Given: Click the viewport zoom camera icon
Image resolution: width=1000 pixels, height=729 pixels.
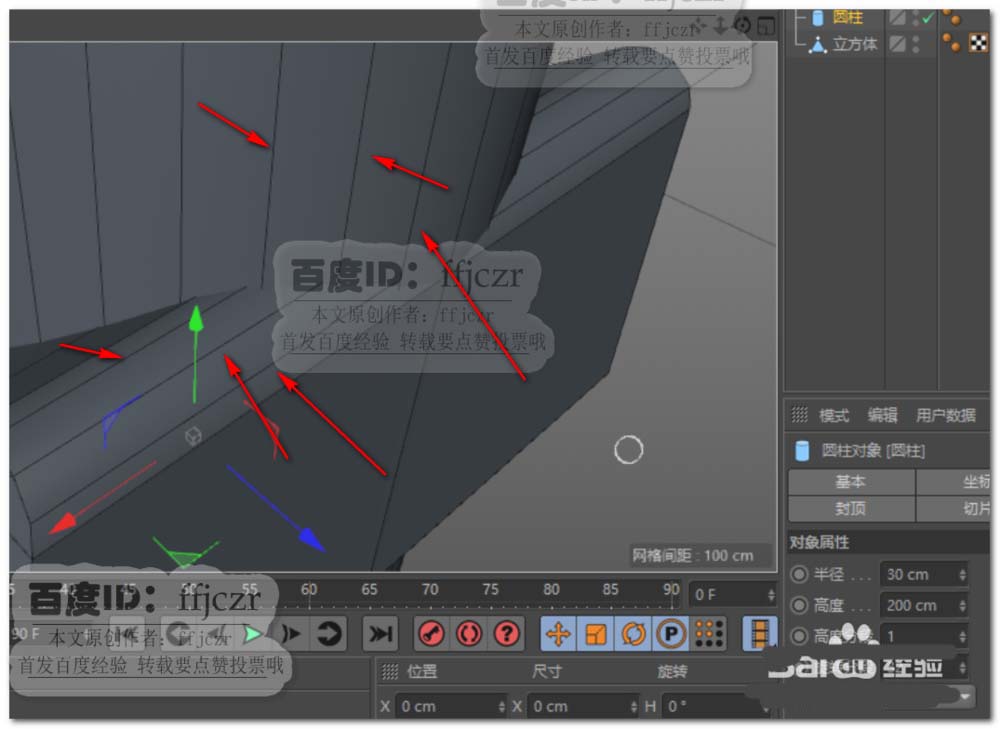Looking at the screenshot, I should click(x=721, y=26).
